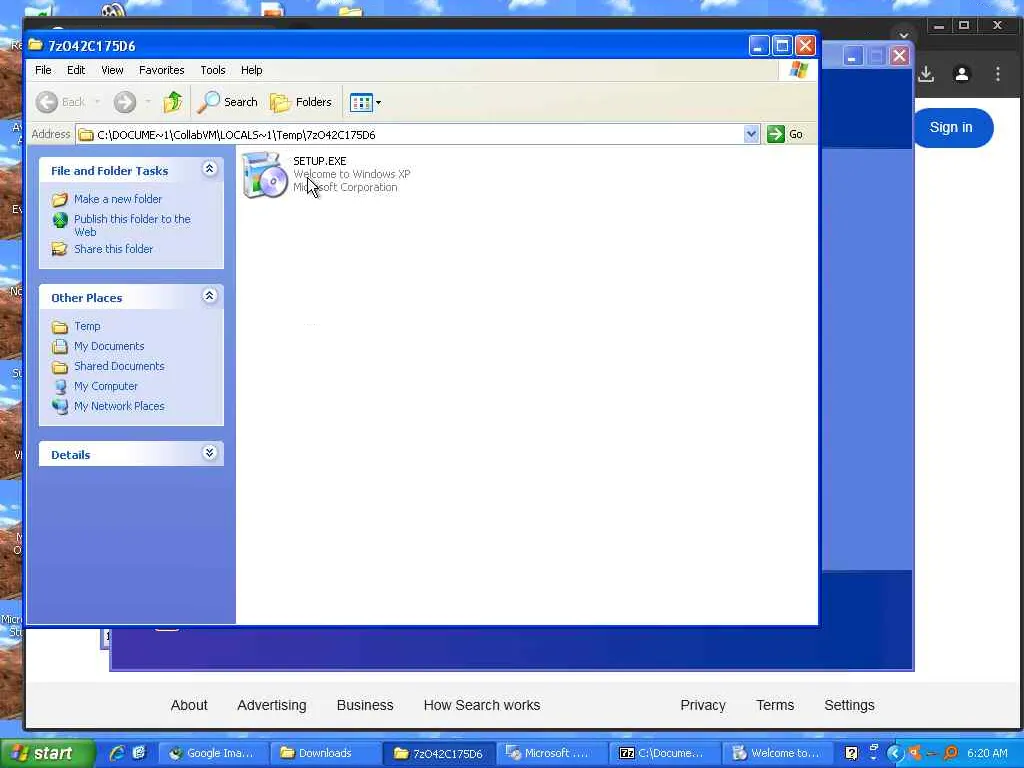
Task: Click the folder icon in Explorer title bar
Action: 35,45
